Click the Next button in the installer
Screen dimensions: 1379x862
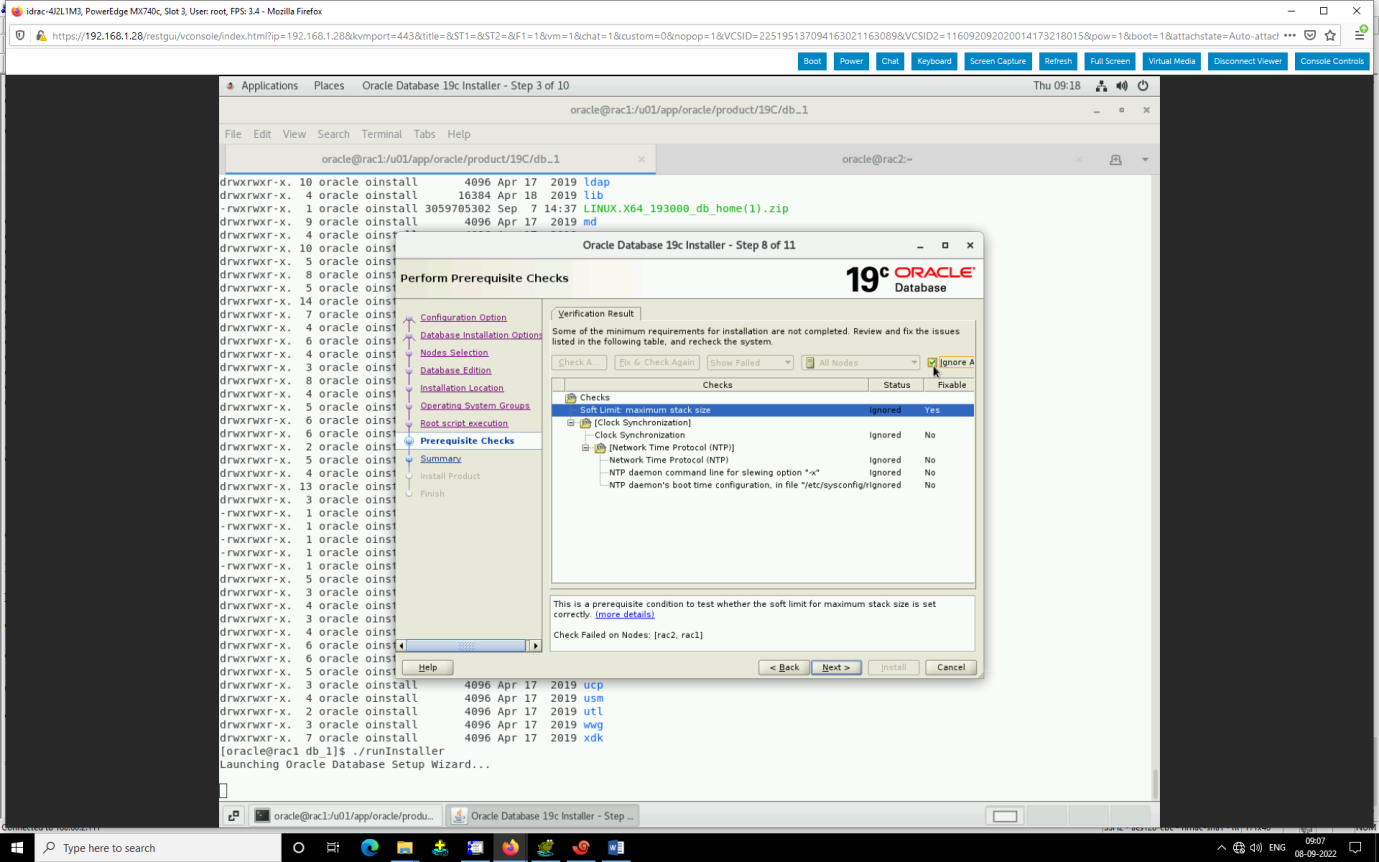836,667
